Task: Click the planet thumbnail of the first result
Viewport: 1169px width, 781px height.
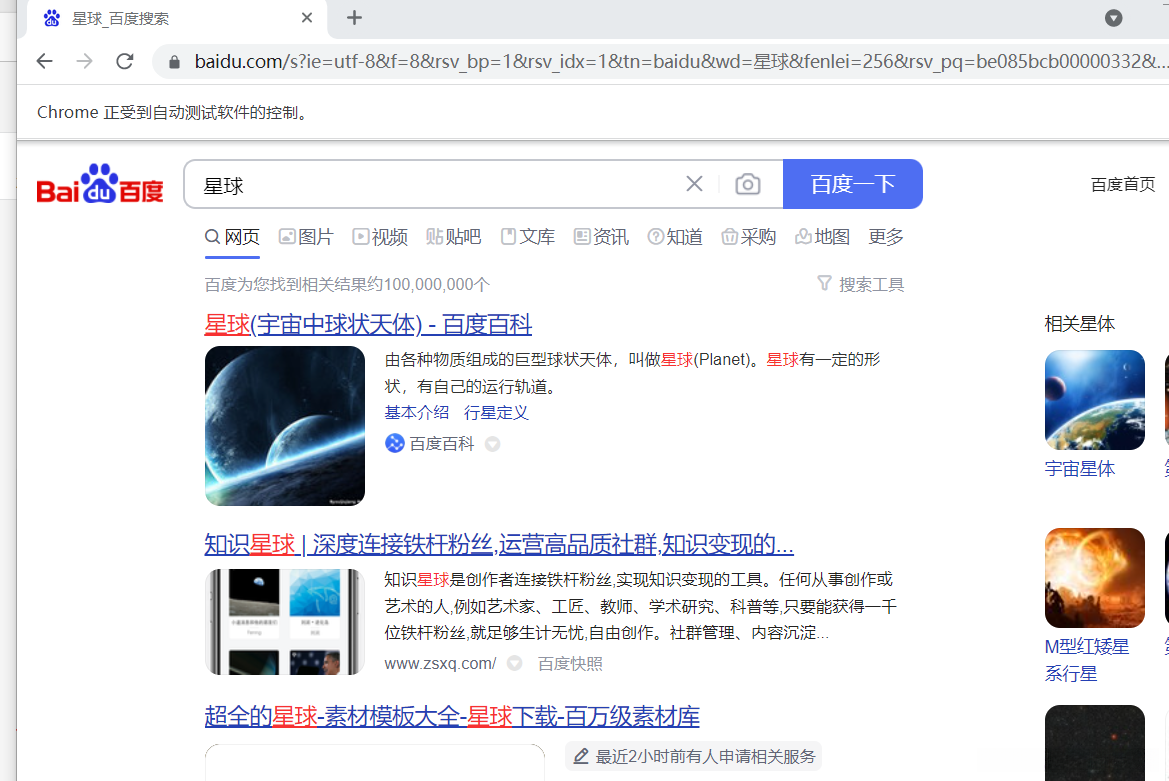Action: click(x=284, y=425)
